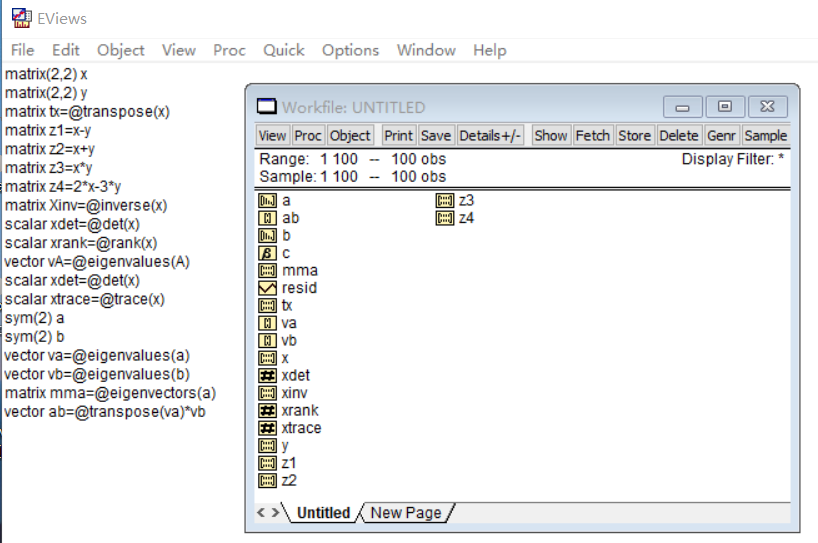Click the Genr button
This screenshot has width=818, height=543.
721,136
